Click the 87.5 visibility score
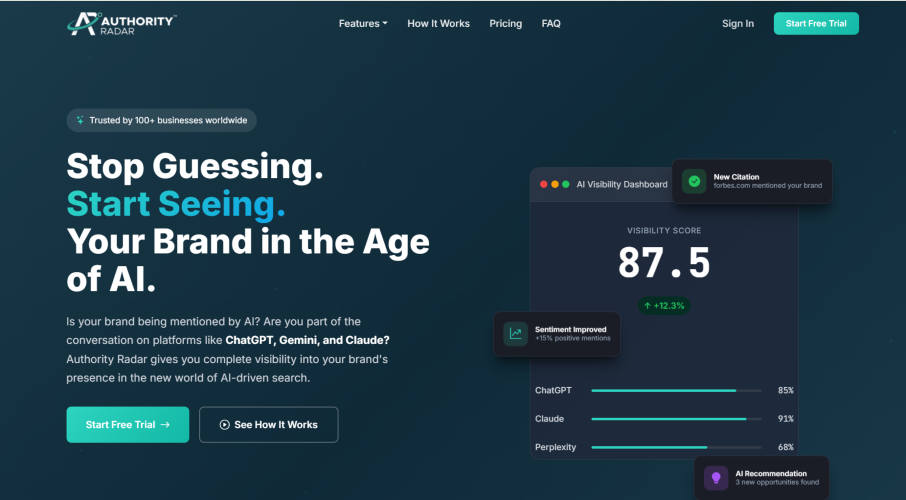 tap(664, 263)
